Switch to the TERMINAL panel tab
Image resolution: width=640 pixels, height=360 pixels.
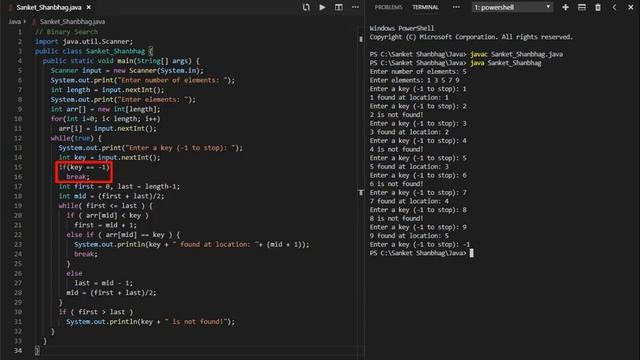(x=425, y=7)
